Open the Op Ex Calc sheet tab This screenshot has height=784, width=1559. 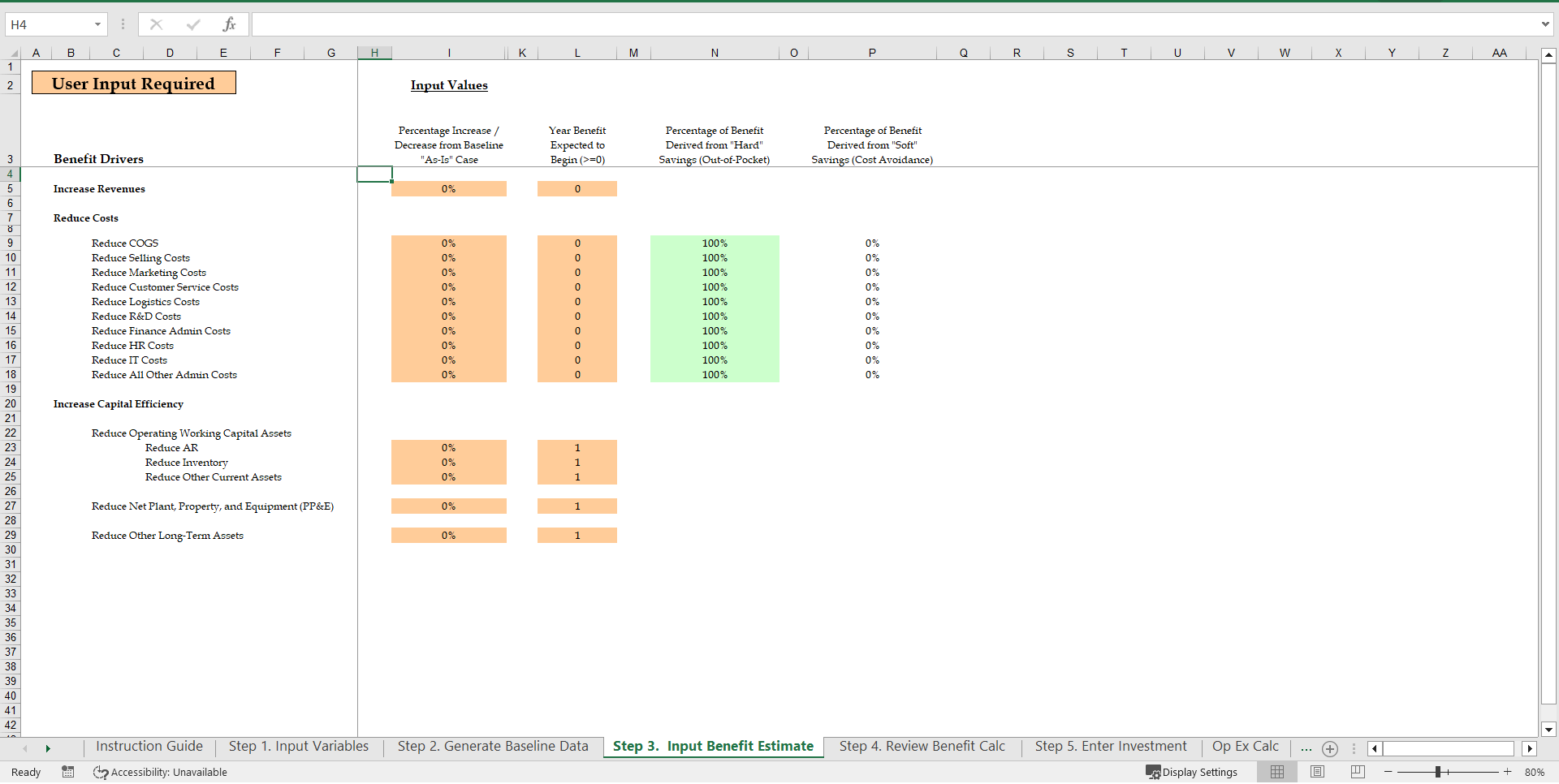(x=1245, y=746)
